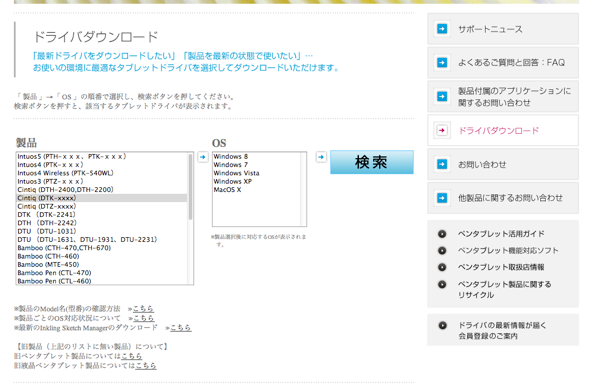Screen dimensions: 600x384
Task: Click the bullet icon beside 会員登録のご案内
Action: 442,325
